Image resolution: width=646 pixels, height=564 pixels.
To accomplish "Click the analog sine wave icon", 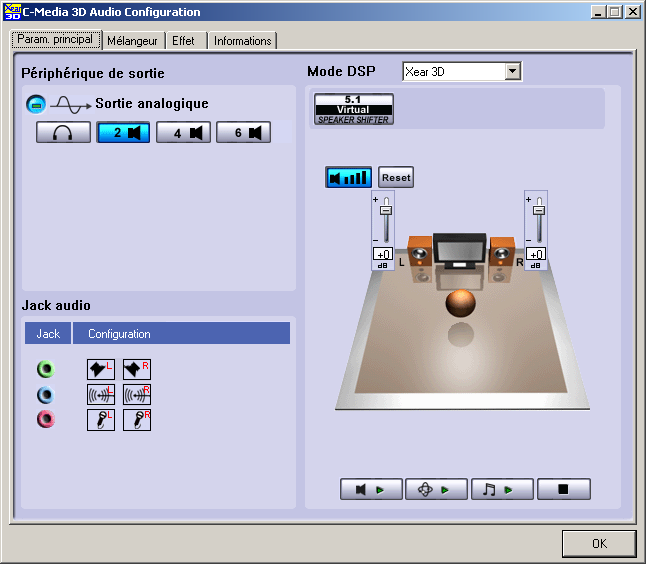I will pos(71,105).
